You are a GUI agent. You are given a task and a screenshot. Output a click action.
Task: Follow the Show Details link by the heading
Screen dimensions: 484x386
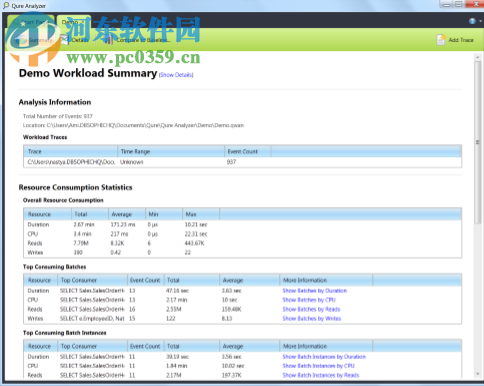coord(176,75)
